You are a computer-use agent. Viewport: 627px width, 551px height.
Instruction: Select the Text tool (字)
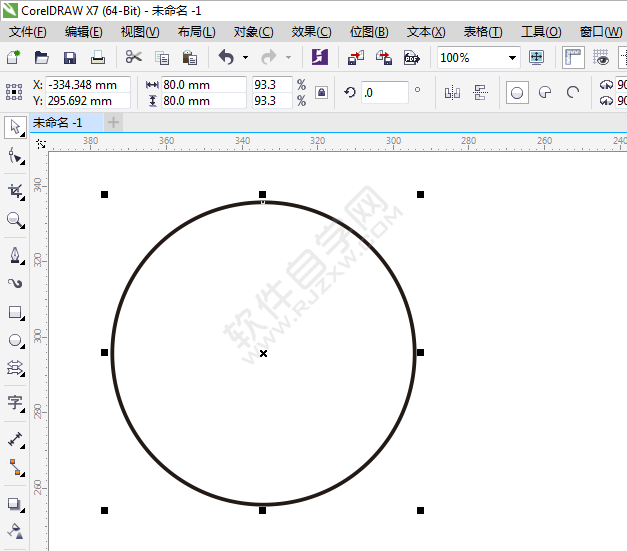click(x=15, y=402)
